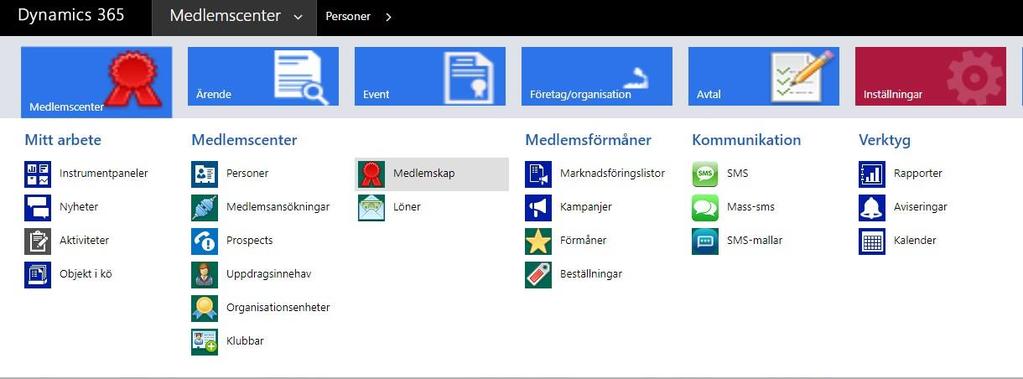
Task: Expand the chevron next to Personer
Action: point(388,18)
